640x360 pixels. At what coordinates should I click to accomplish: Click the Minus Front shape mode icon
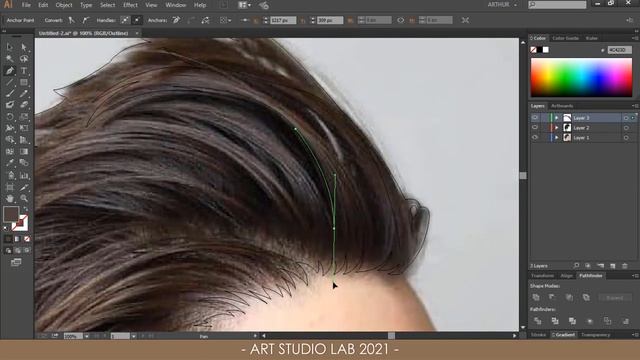[552, 297]
